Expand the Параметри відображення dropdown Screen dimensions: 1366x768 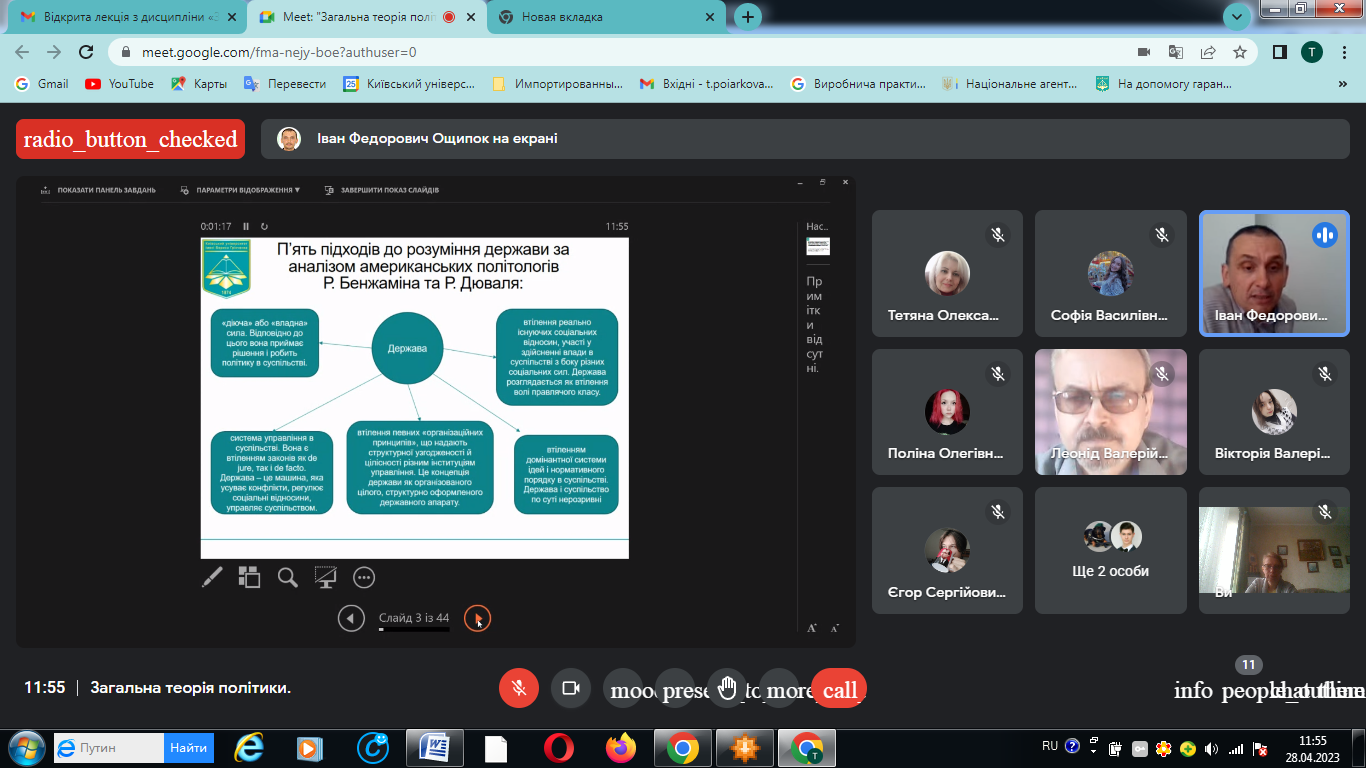pos(241,190)
